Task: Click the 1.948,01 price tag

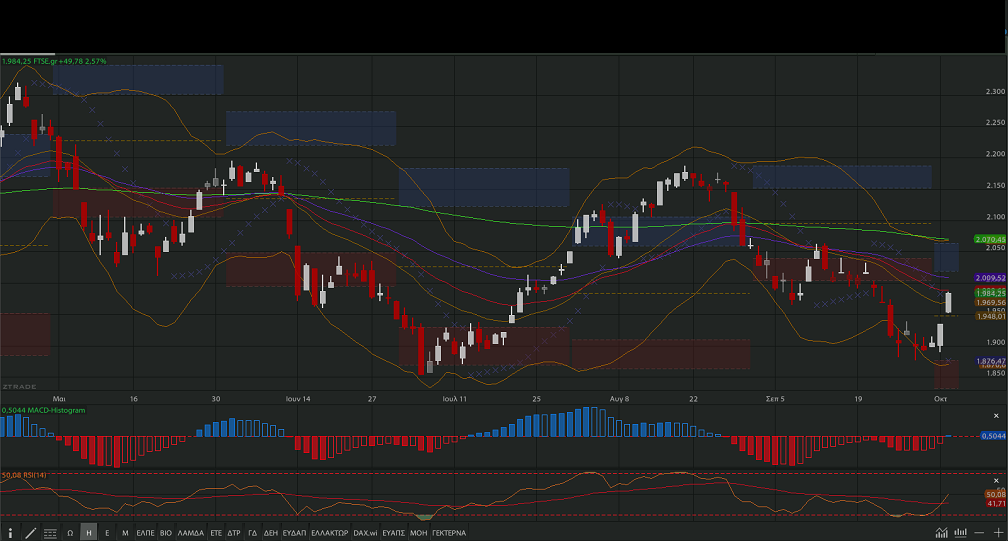Action: coord(990,316)
